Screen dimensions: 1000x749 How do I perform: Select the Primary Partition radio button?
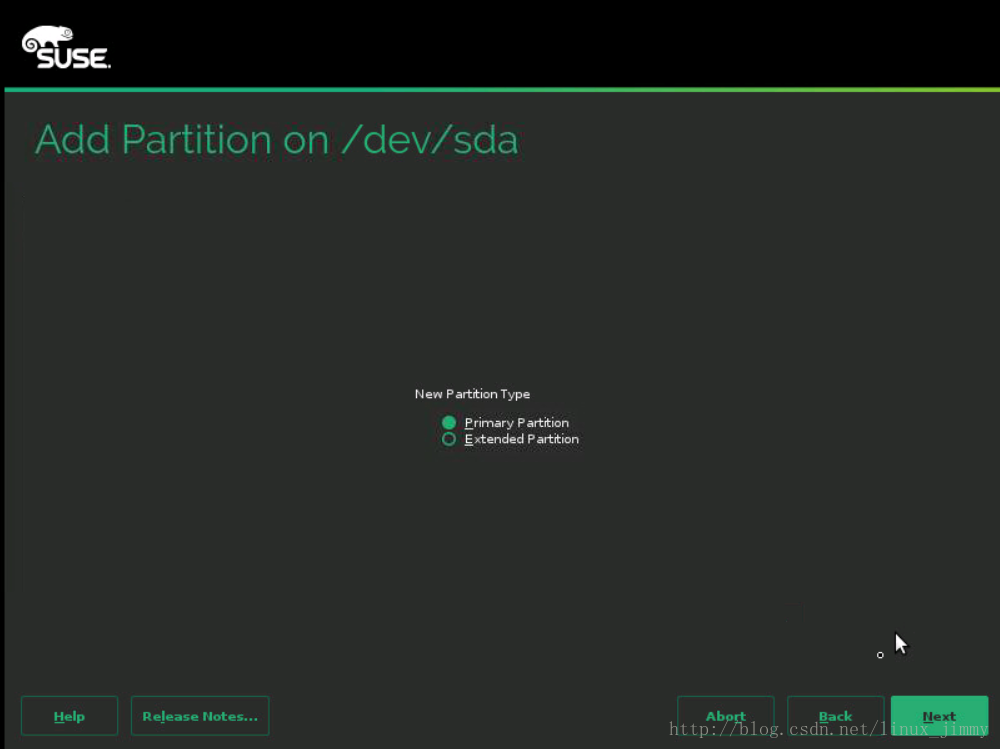click(x=448, y=422)
